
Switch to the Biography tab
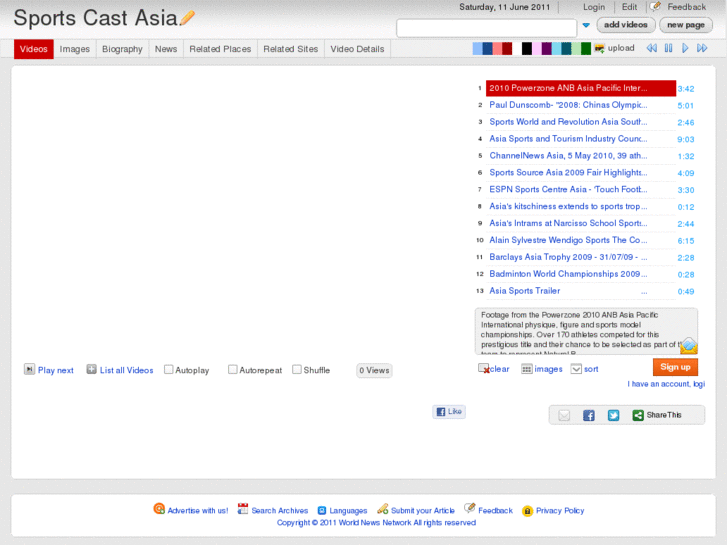(122, 49)
